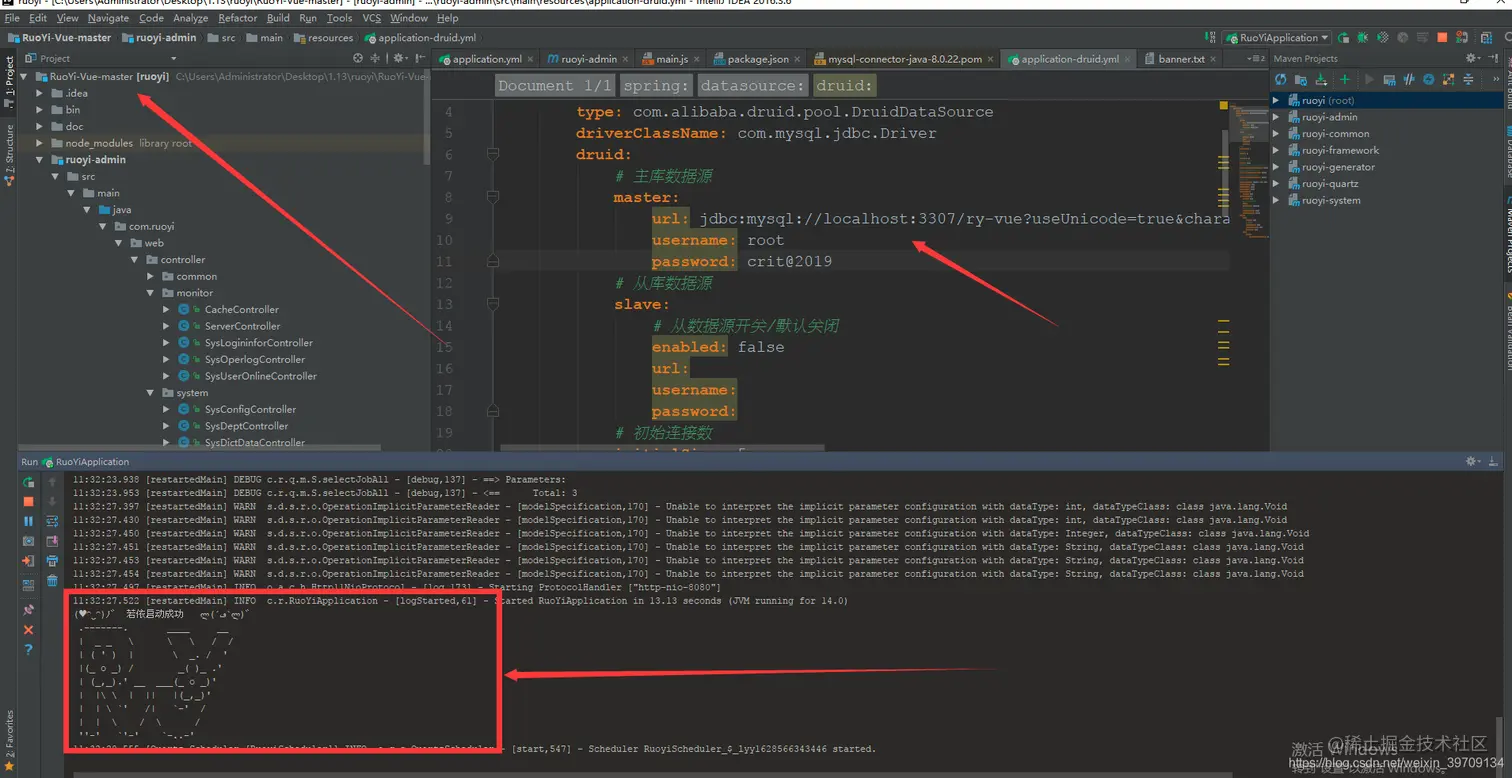Open the Structure tool window side tab
This screenshot has width=1512, height=778.
coord(9,156)
